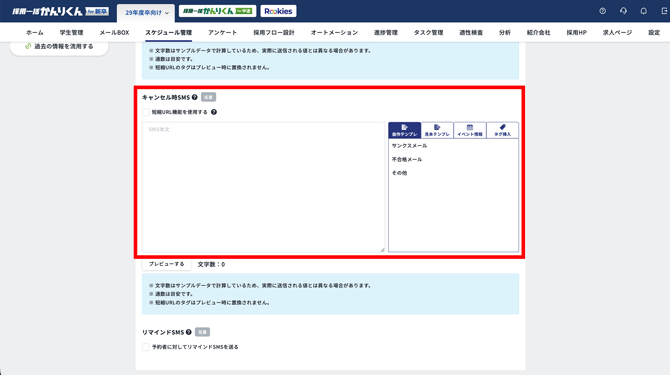
Task: Select the 自作テンプレ tab
Action: pos(404,130)
